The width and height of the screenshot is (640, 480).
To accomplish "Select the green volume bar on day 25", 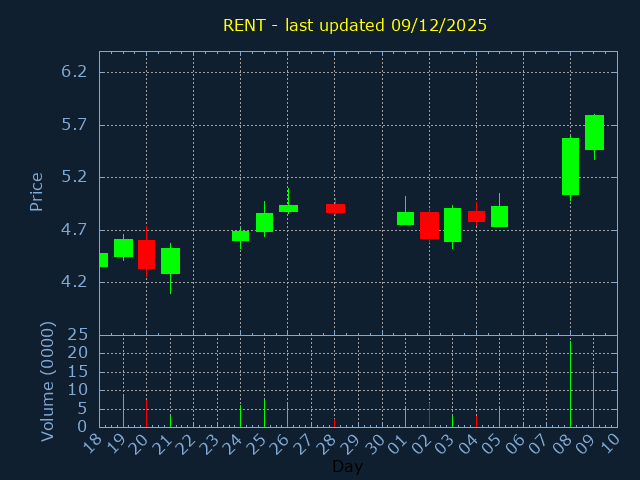I will (264, 412).
